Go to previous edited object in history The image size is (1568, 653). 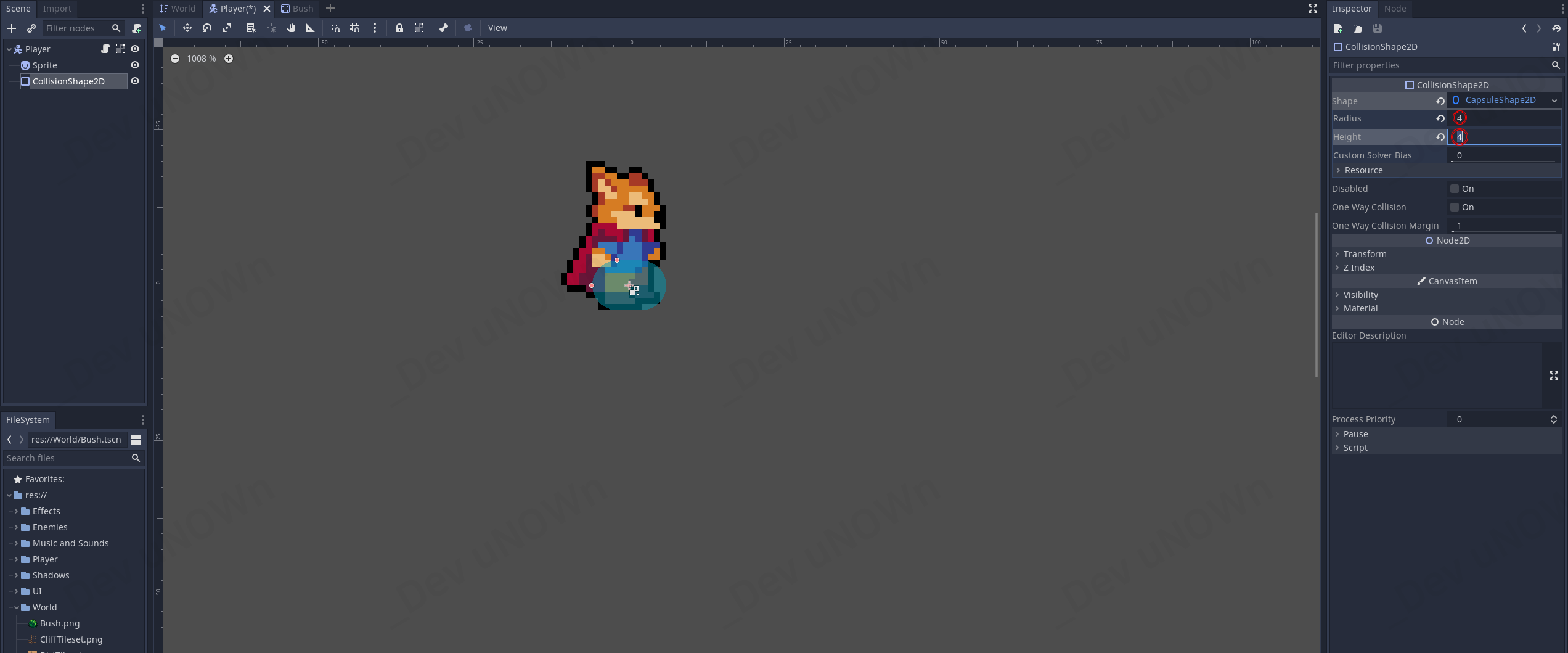1524,28
